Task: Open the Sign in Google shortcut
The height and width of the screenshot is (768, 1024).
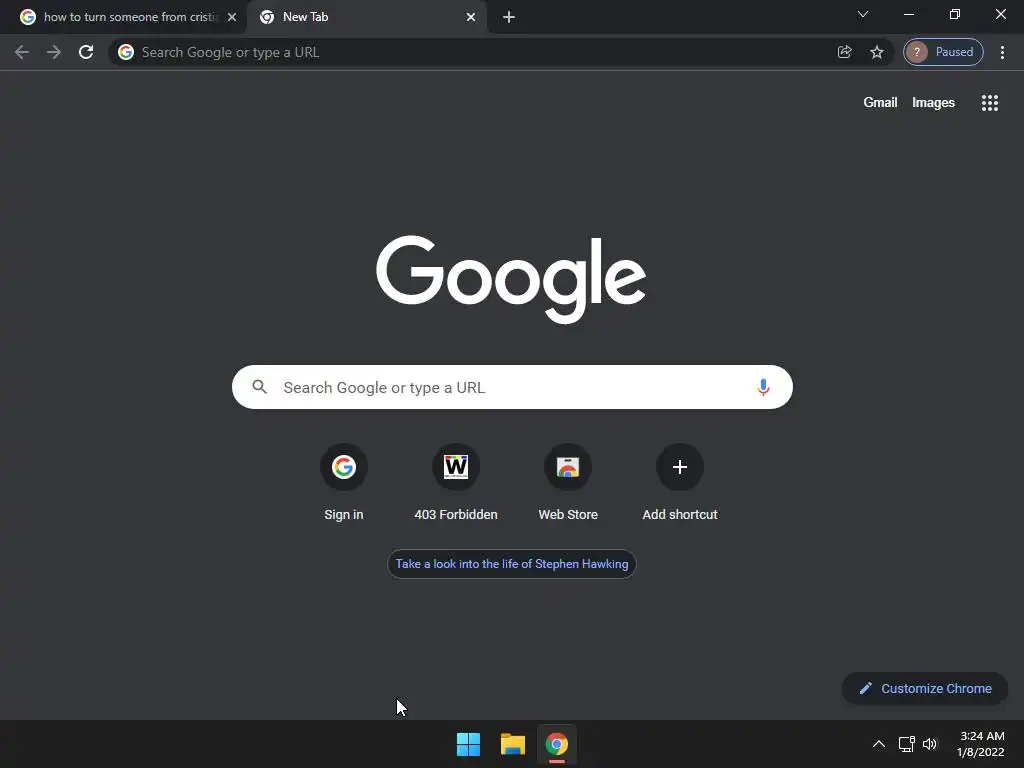Action: click(344, 483)
